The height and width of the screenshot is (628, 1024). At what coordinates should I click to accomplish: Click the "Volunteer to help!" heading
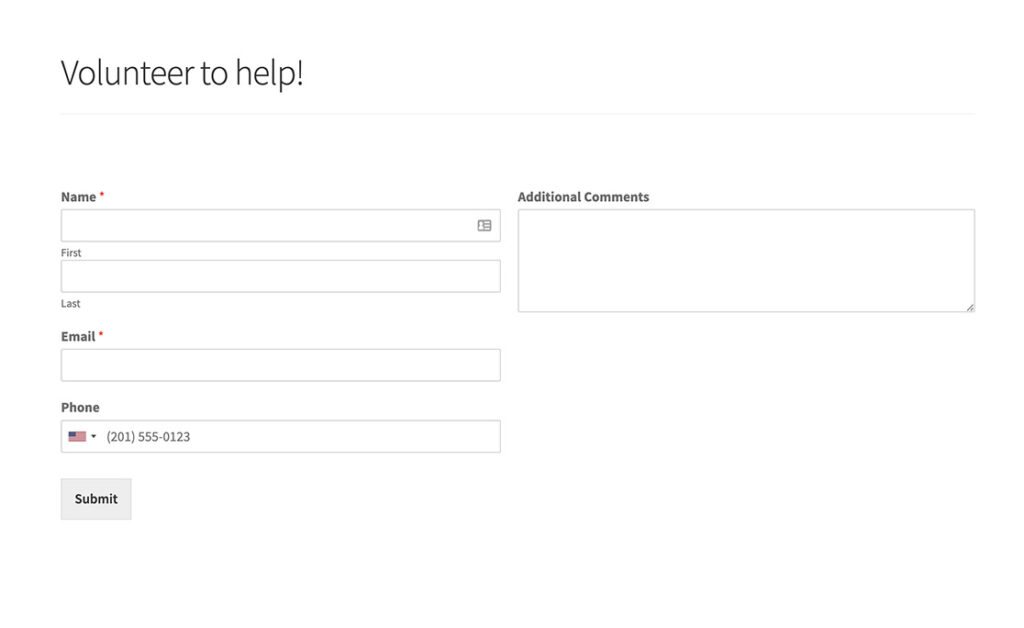pyautogui.click(x=182, y=73)
